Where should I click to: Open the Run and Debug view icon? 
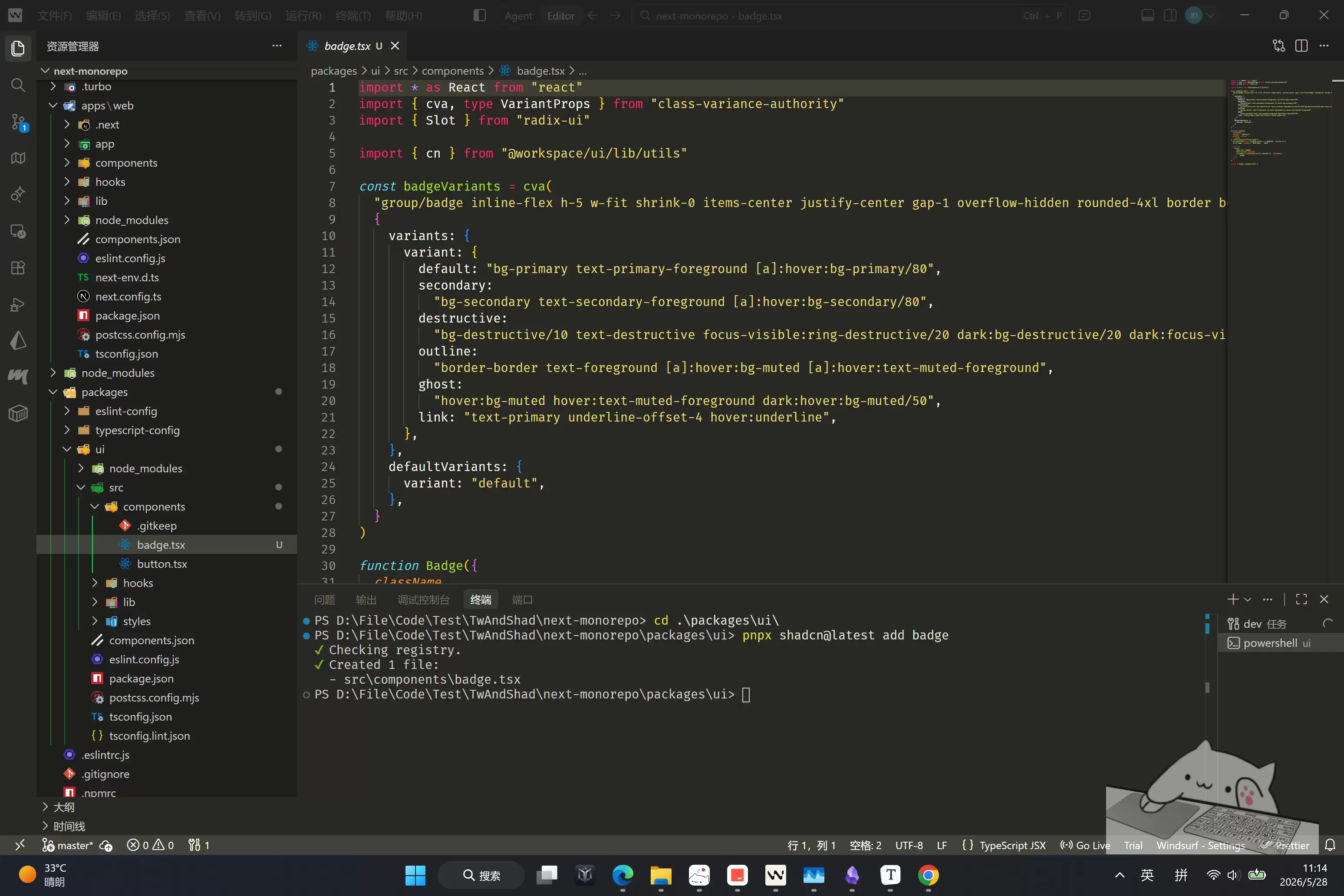point(18,305)
